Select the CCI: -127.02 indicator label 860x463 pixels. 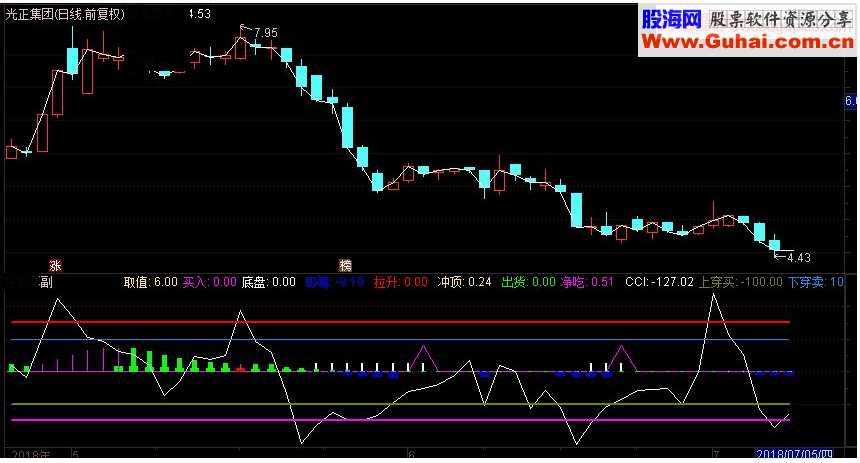tap(660, 282)
